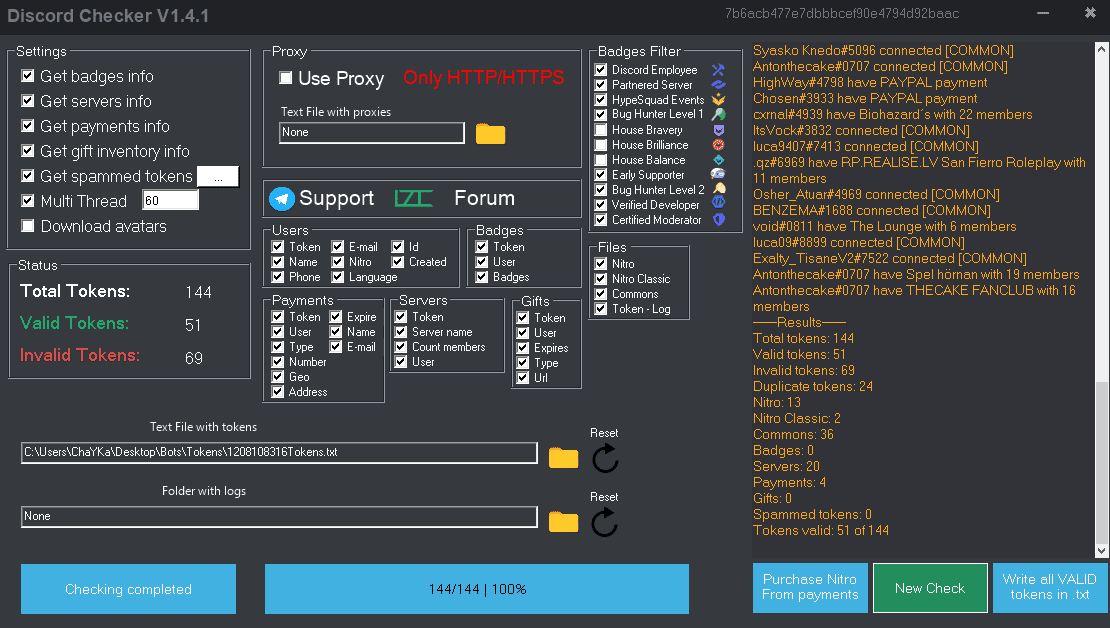This screenshot has width=1110, height=628.
Task: Open spammed tokens browse button
Action: (218, 177)
